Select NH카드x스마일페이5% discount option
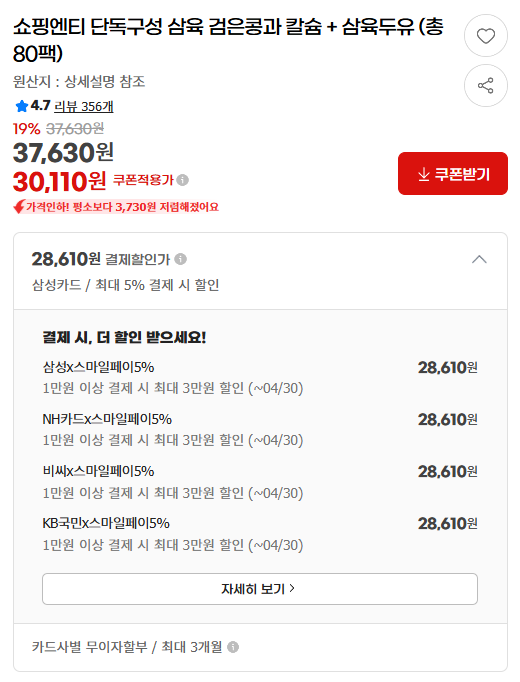The width and height of the screenshot is (520, 682). (260, 429)
